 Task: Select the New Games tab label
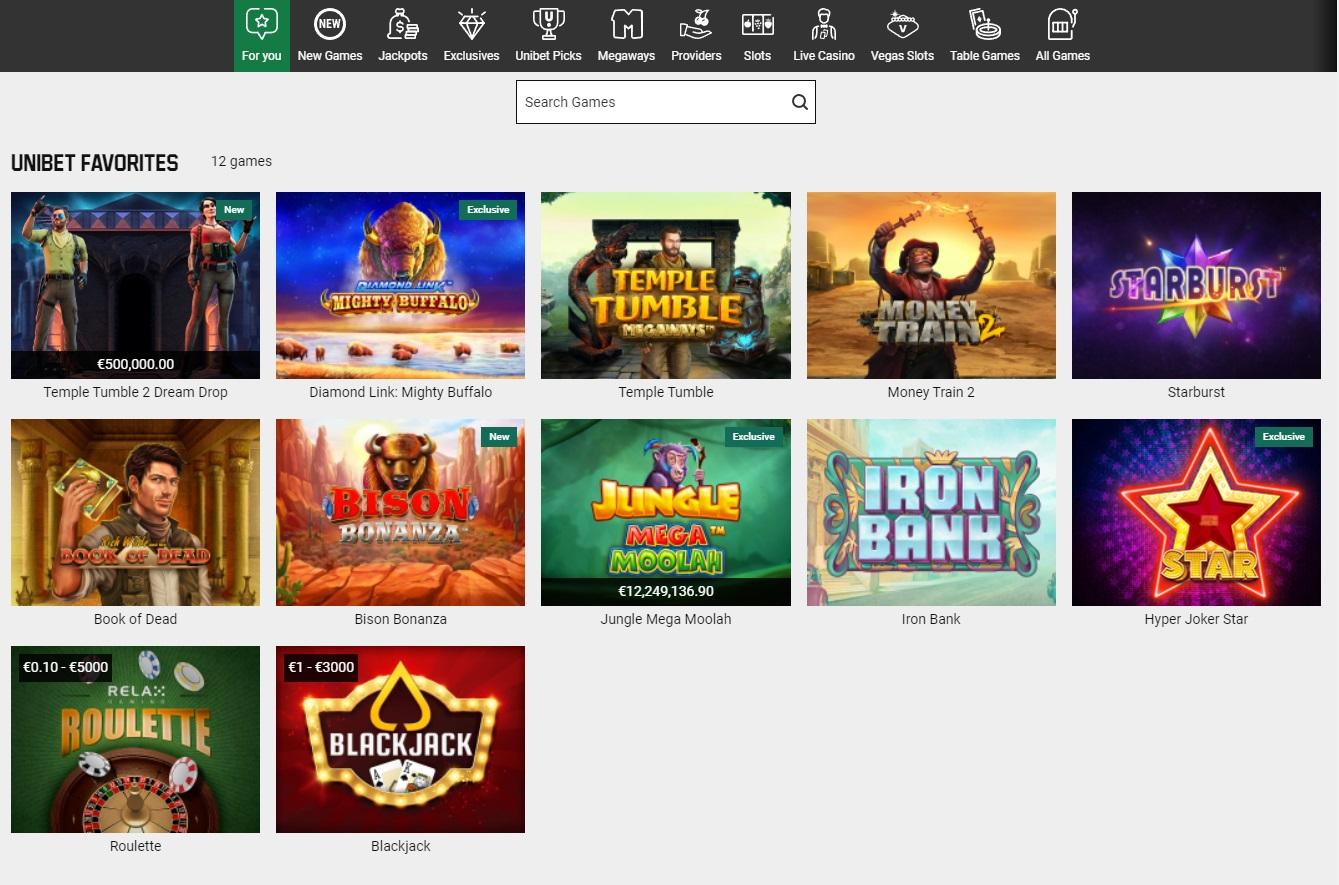(x=330, y=56)
